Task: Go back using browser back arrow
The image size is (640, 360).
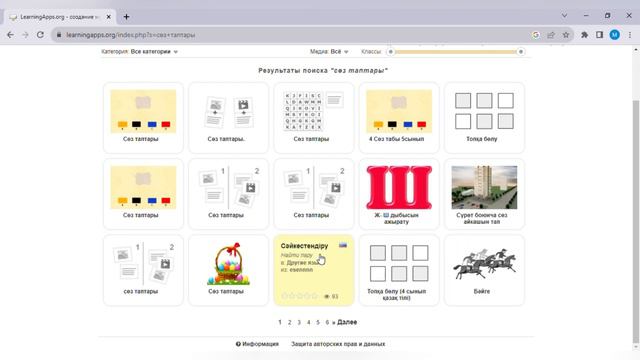Action: [11, 35]
